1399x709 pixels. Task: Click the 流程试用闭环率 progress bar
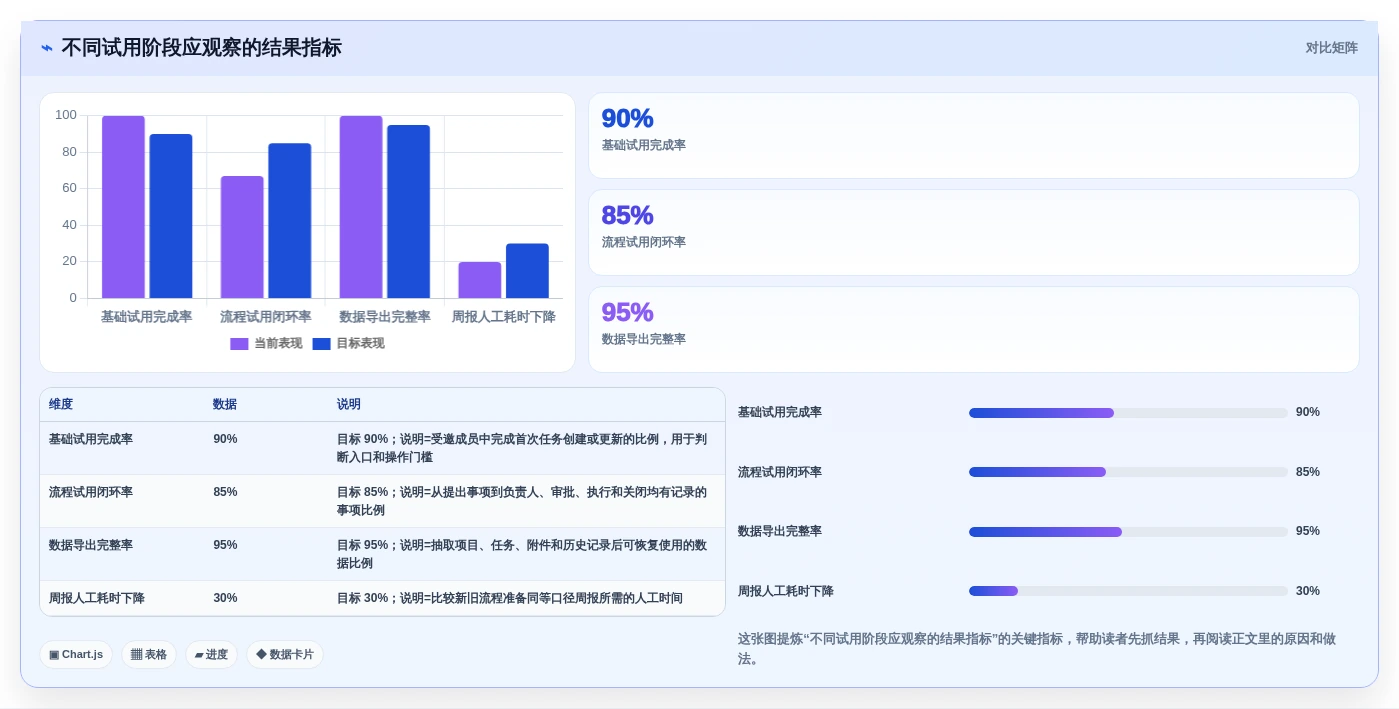pyautogui.click(x=1128, y=472)
